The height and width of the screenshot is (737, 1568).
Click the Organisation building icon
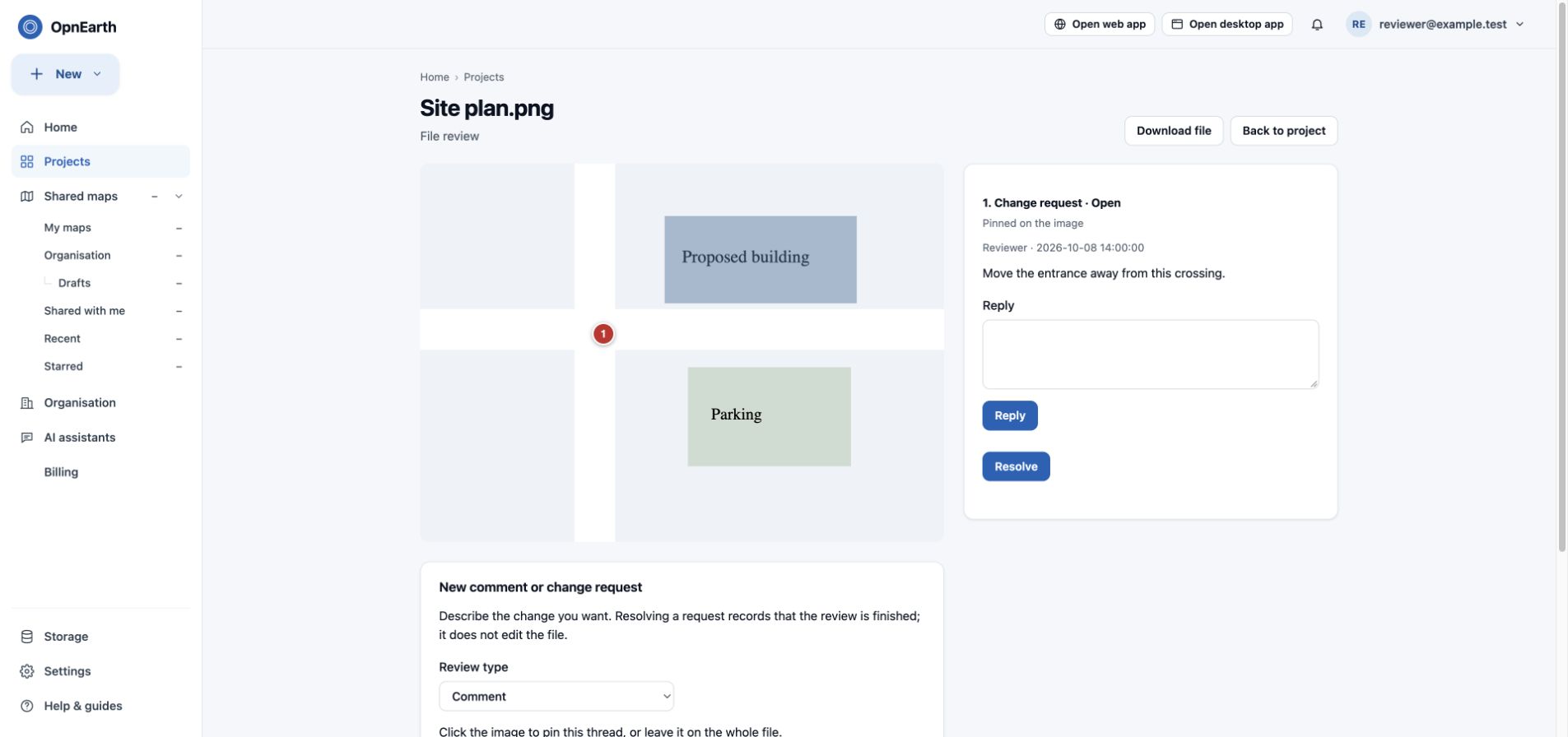tap(27, 403)
